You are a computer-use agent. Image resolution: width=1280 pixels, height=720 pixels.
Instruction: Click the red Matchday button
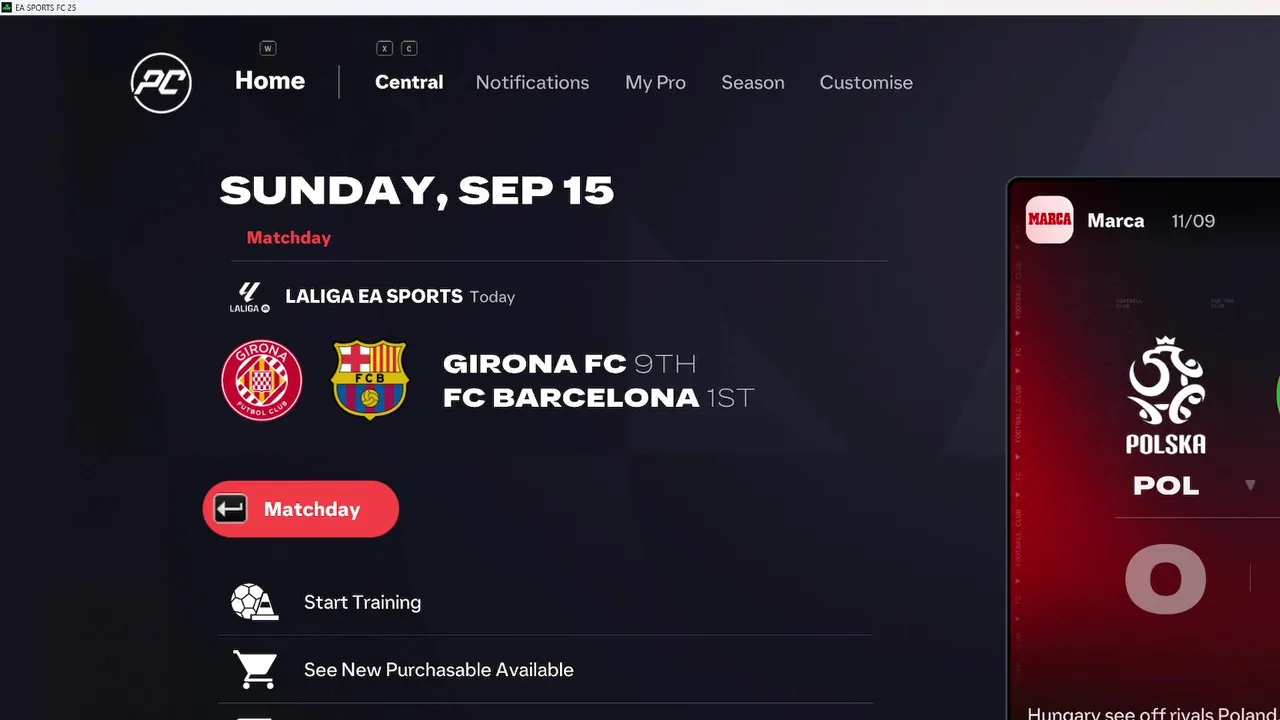pyautogui.click(x=301, y=509)
